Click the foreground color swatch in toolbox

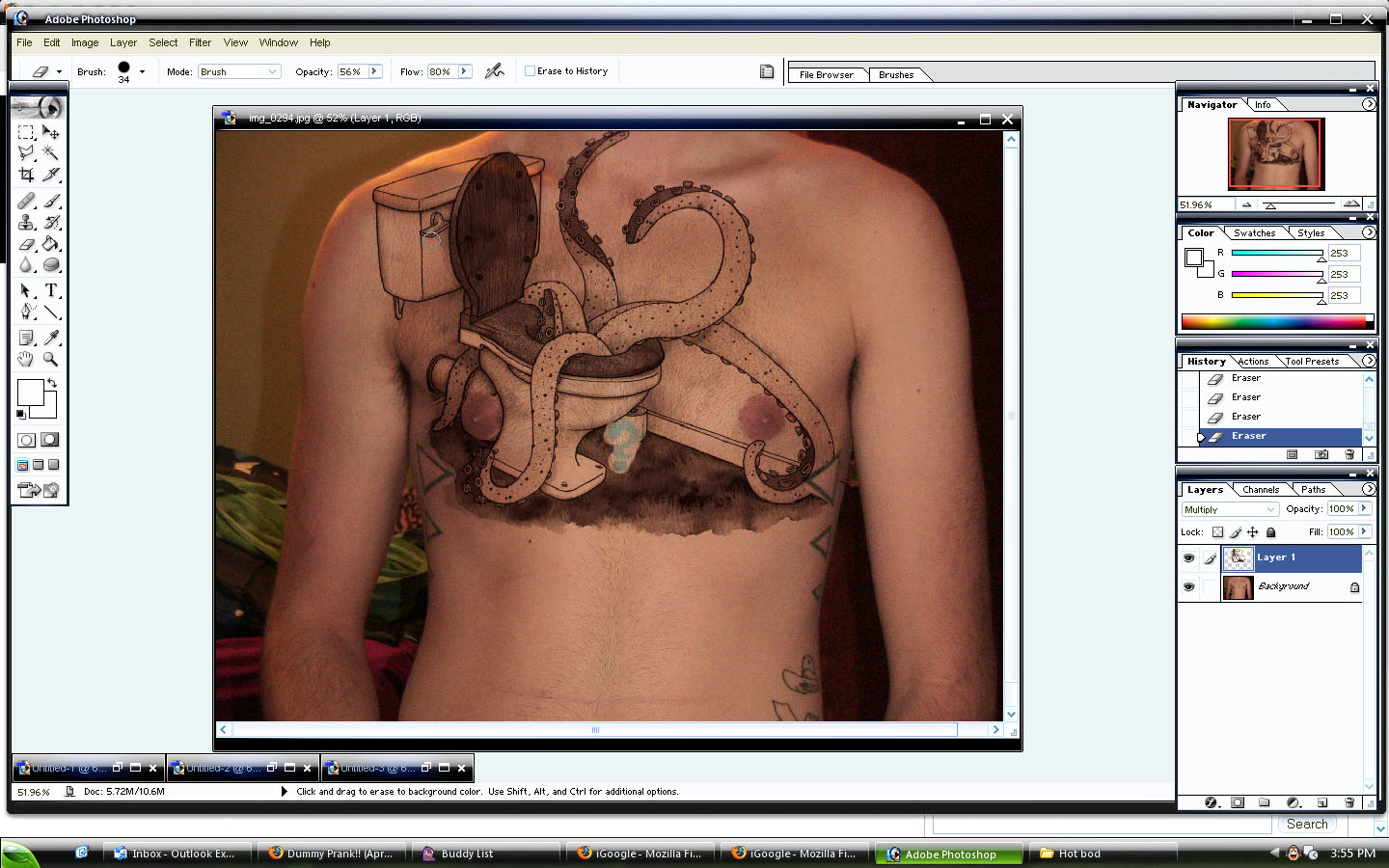pos(30,392)
